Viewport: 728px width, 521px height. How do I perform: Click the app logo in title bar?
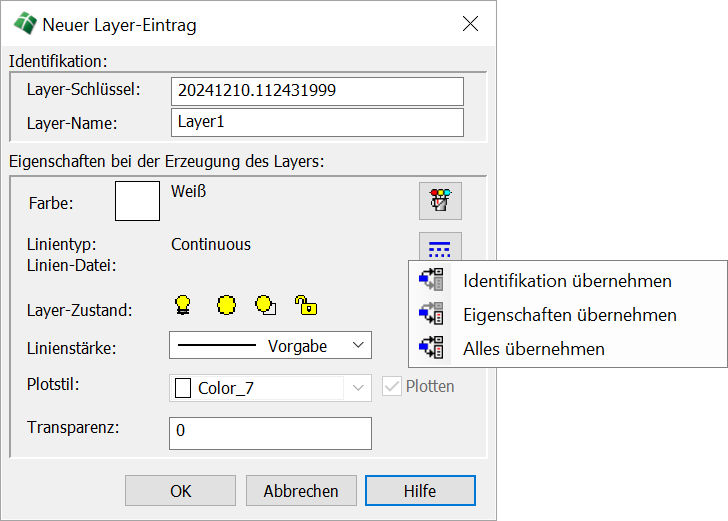click(25, 24)
